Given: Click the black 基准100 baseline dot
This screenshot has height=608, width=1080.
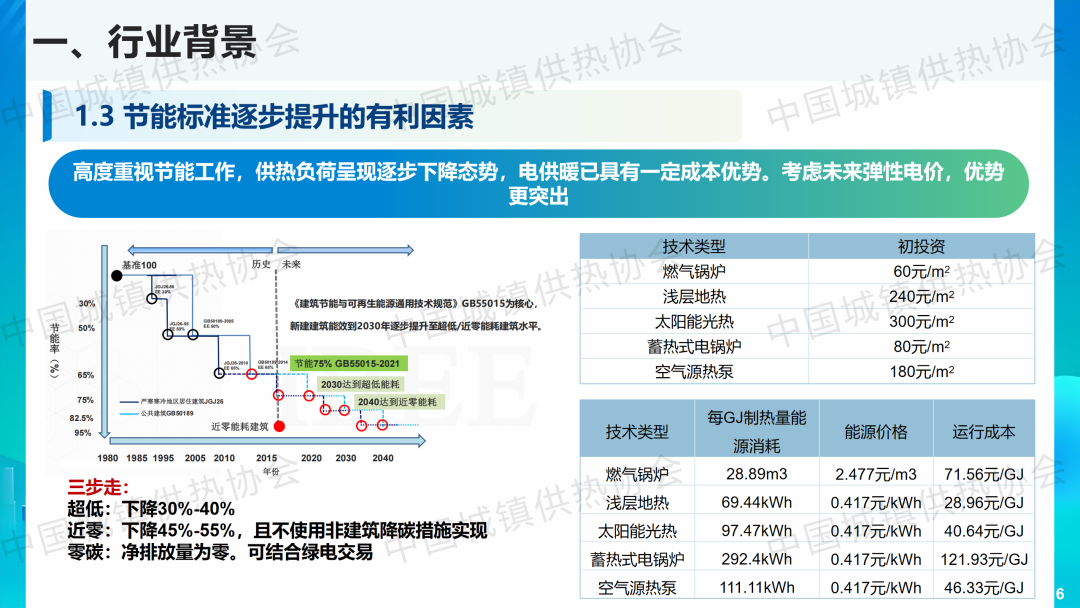Looking at the screenshot, I should (x=118, y=274).
